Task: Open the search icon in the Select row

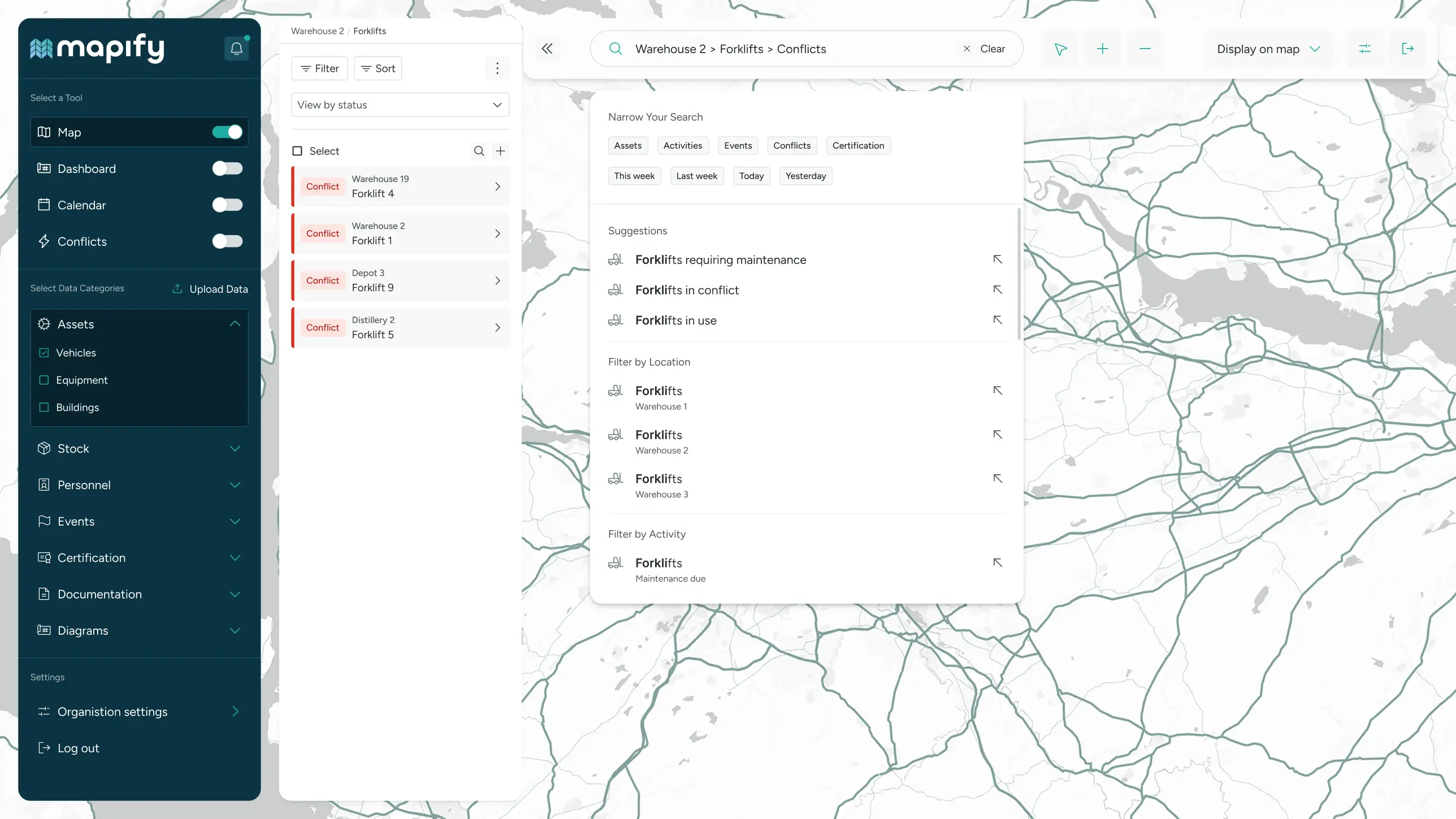Action: (478, 151)
